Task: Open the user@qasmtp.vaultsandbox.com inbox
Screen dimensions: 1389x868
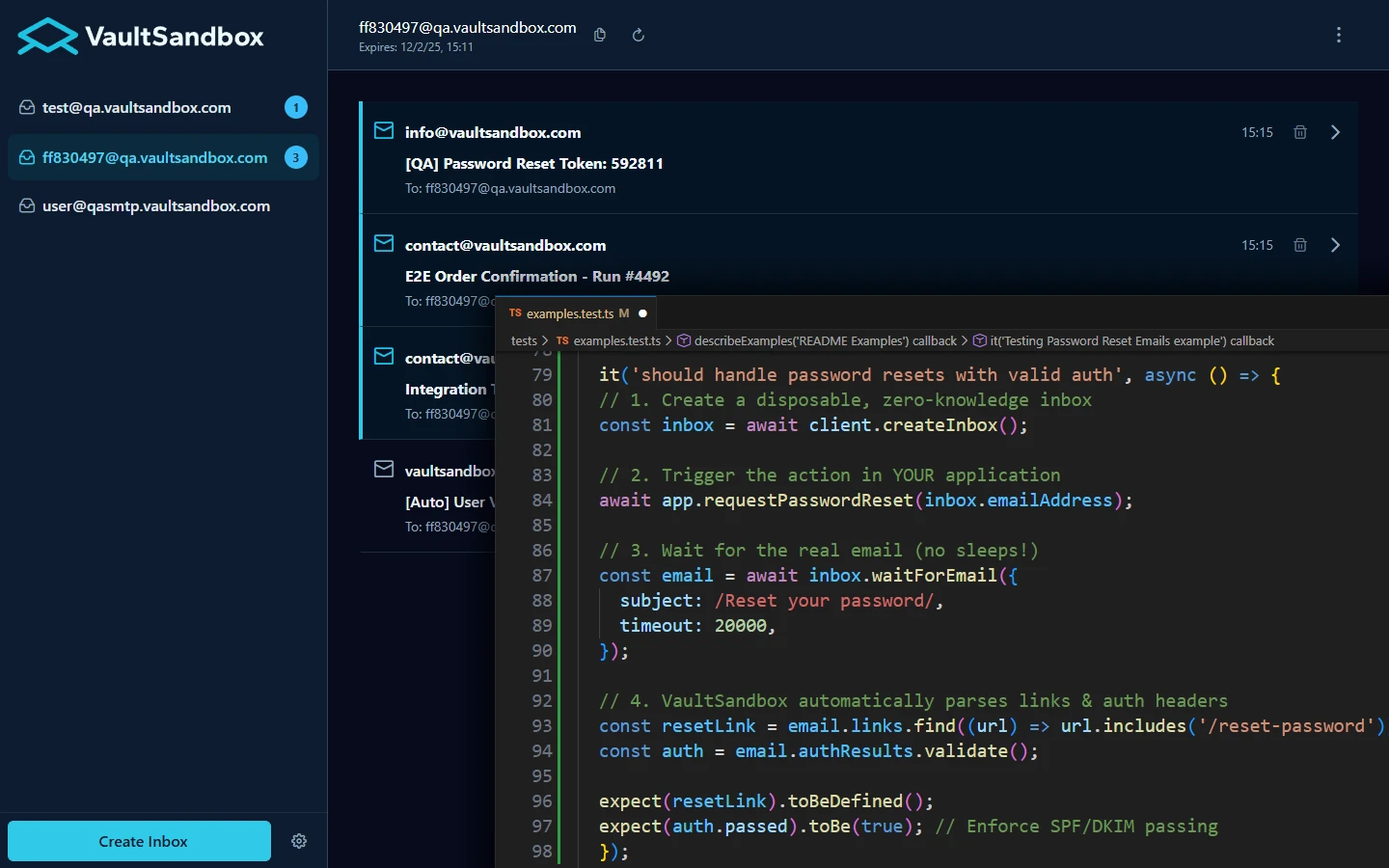Action: tap(156, 205)
